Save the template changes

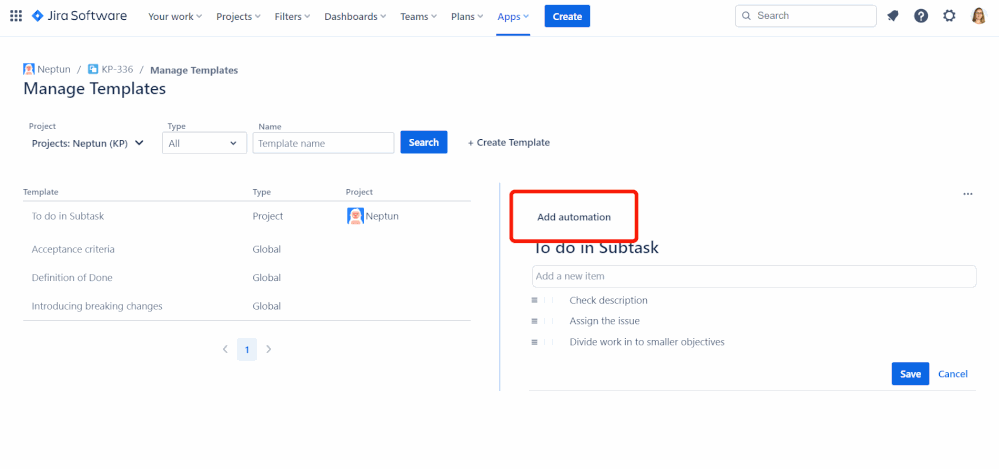pos(910,374)
